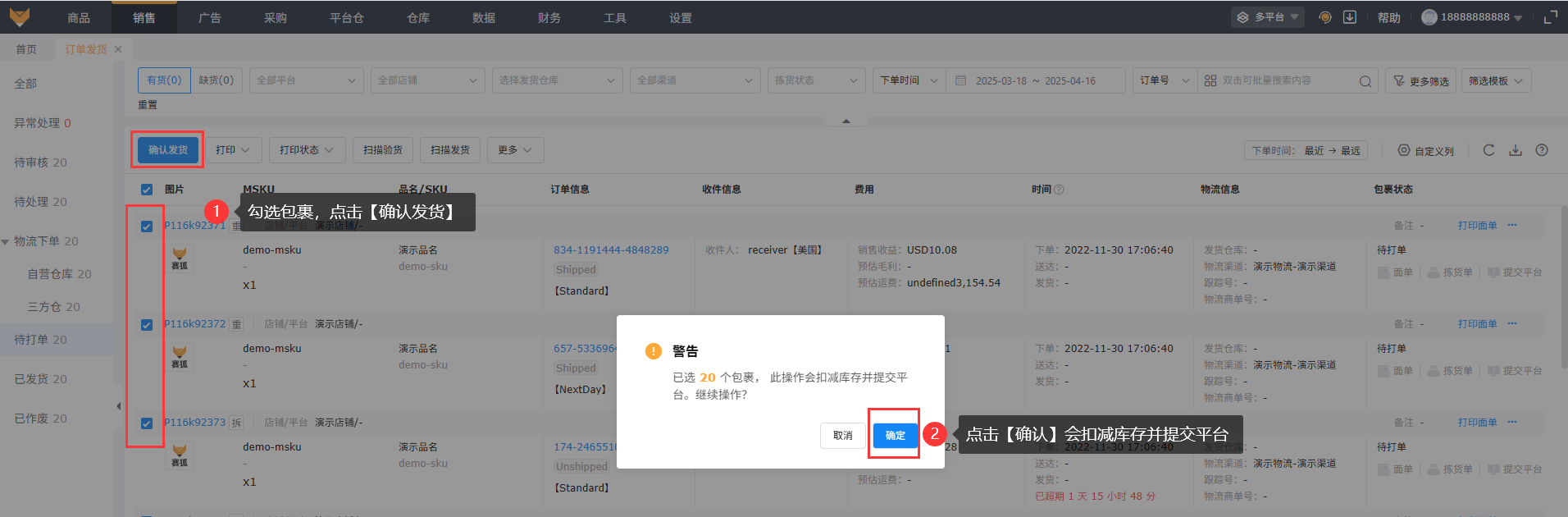This screenshot has width=1568, height=517.
Task: Click product thumbnail in first package row
Action: pyautogui.click(x=180, y=258)
